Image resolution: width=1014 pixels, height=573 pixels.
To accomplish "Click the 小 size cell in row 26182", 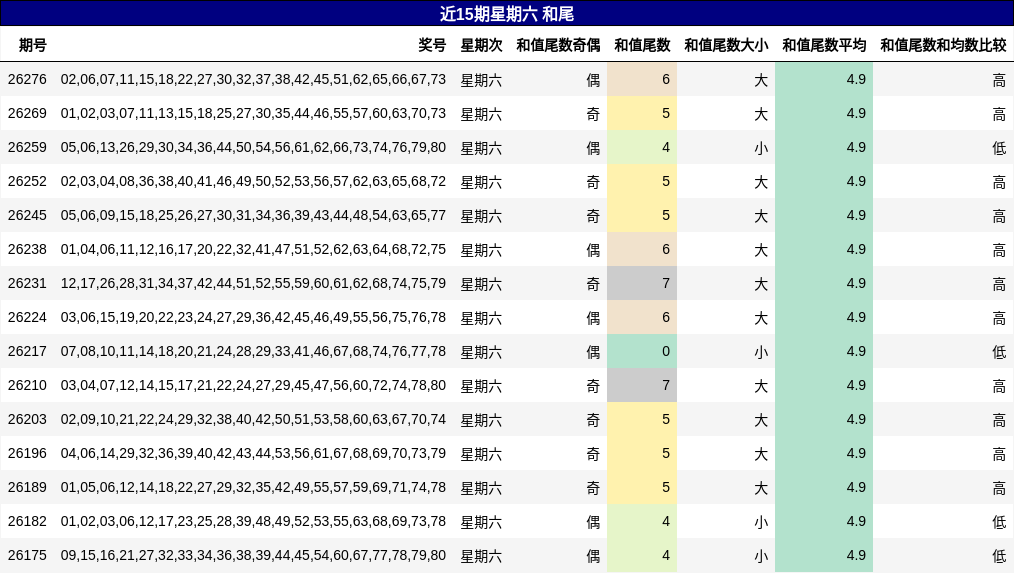I will tap(761, 523).
